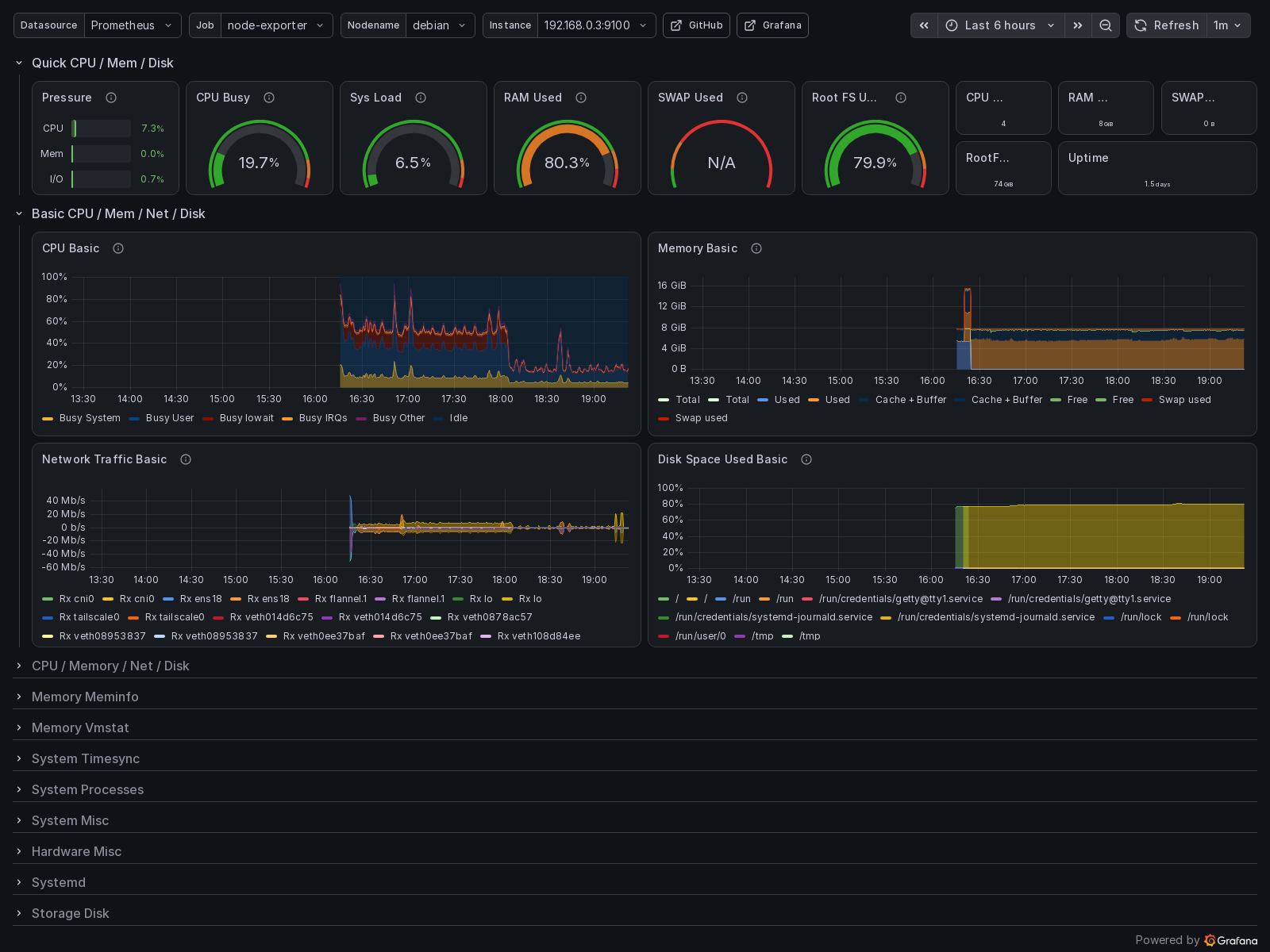
Task: Click the info icon beside Network Traffic Basic
Action: [186, 459]
